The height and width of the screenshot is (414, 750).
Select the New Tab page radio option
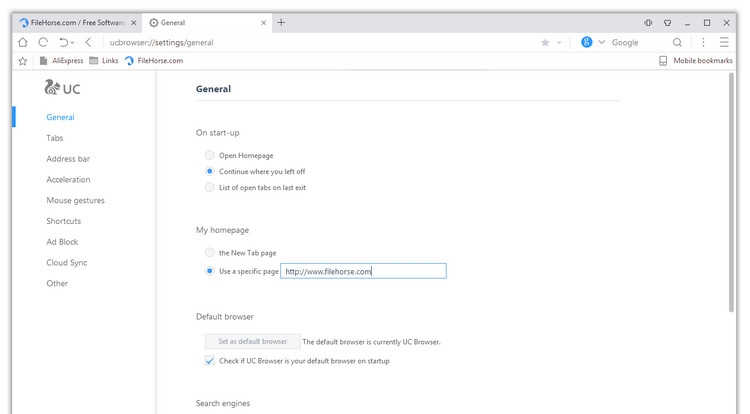click(210, 252)
